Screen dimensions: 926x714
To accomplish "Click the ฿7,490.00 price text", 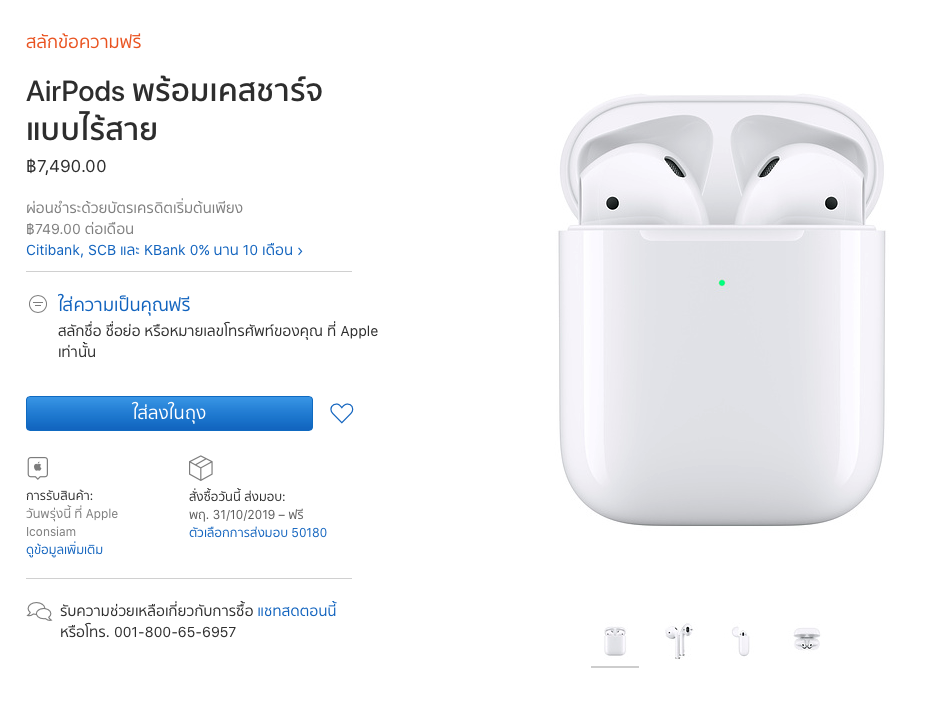I will coord(66,166).
